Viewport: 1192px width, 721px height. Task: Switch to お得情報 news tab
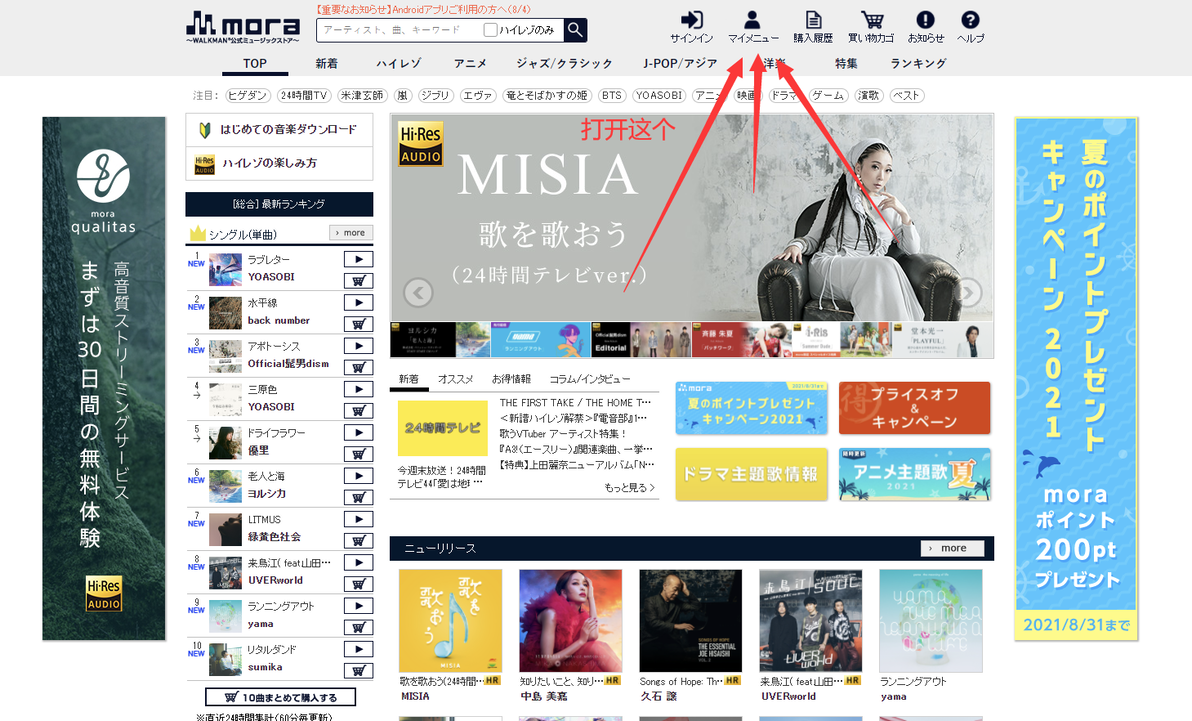(511, 379)
